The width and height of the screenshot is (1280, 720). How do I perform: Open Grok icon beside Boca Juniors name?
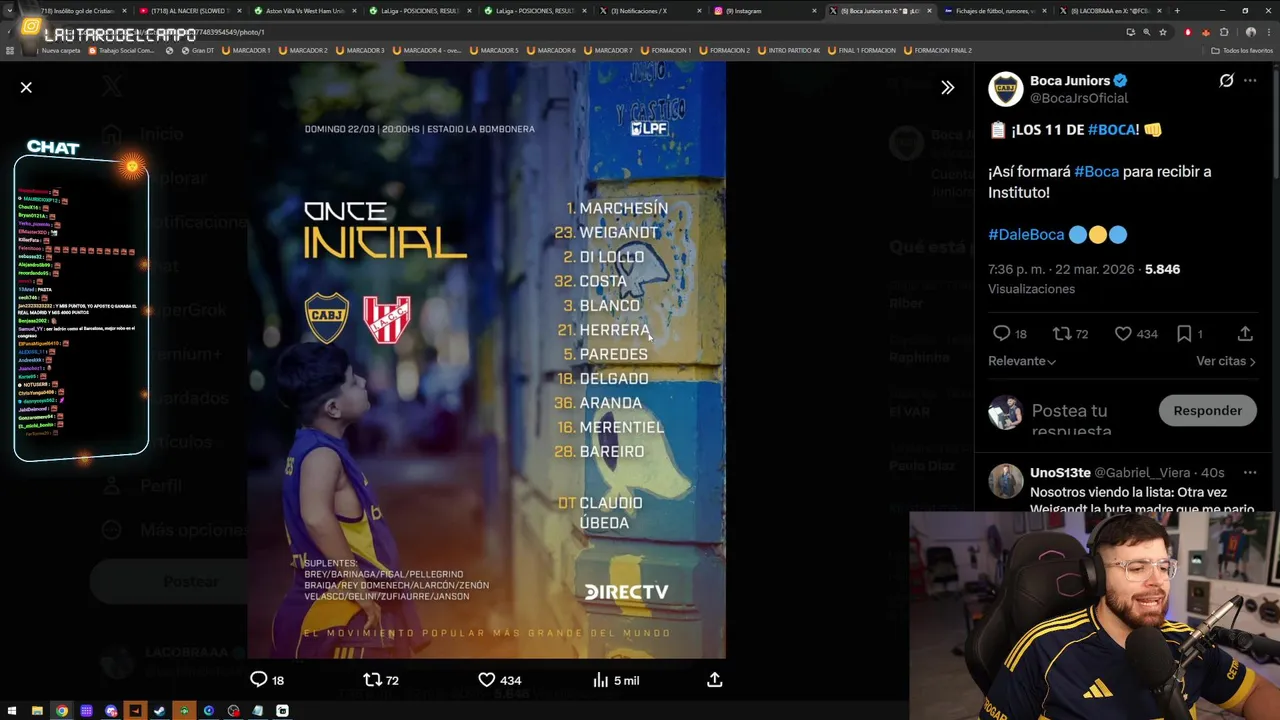pyautogui.click(x=1226, y=81)
